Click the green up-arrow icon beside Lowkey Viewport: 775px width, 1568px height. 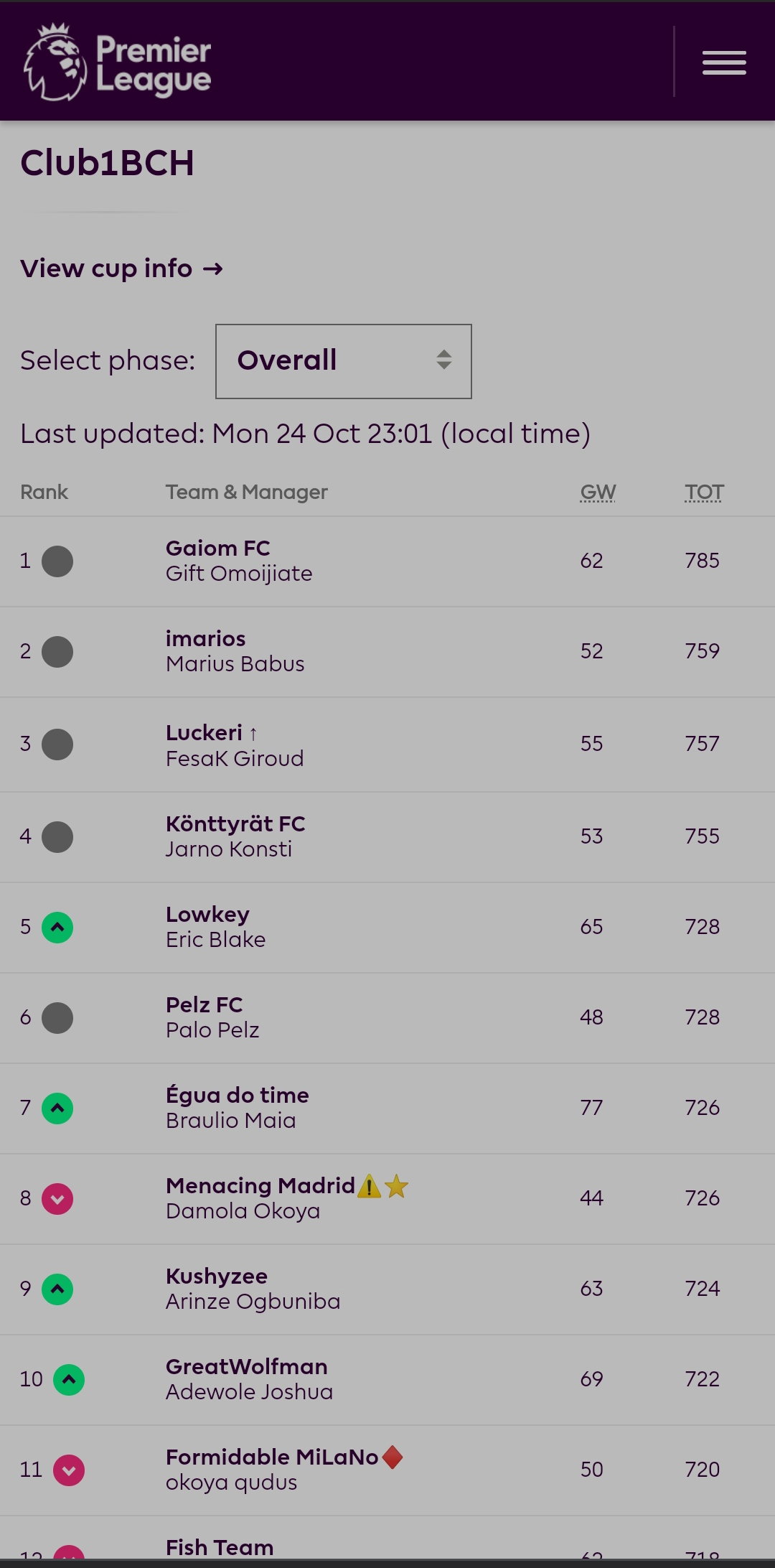57,927
